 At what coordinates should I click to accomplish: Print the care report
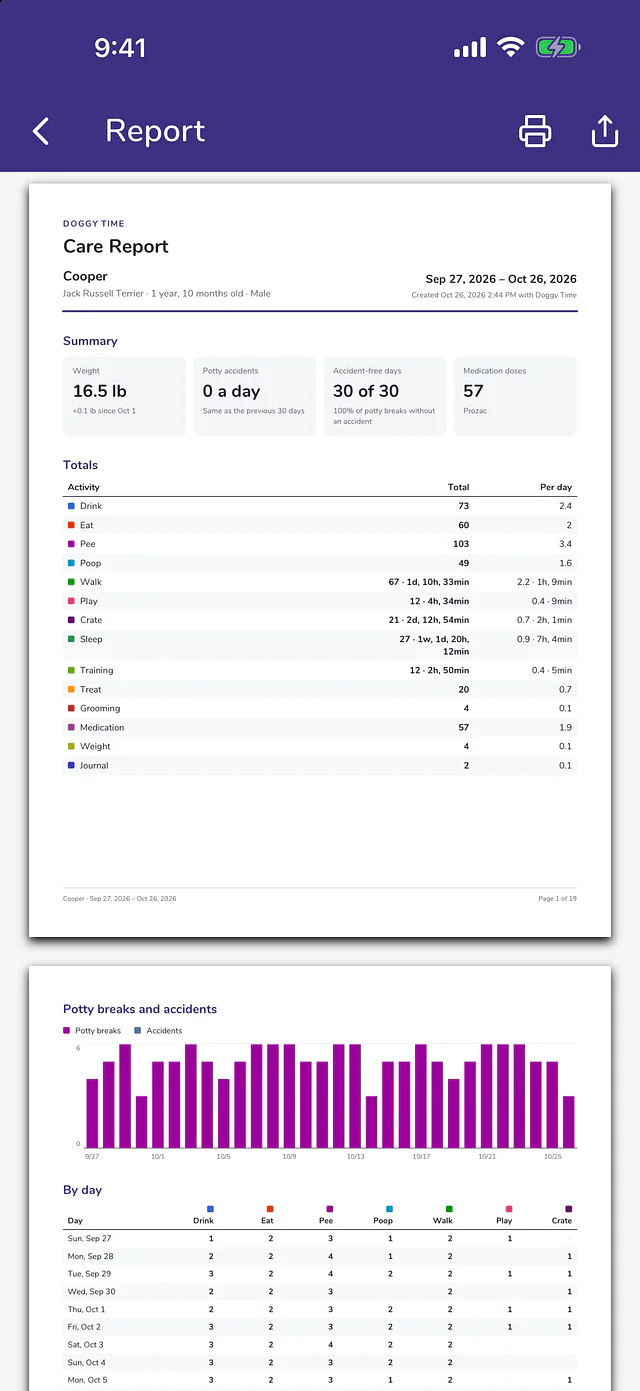click(535, 131)
